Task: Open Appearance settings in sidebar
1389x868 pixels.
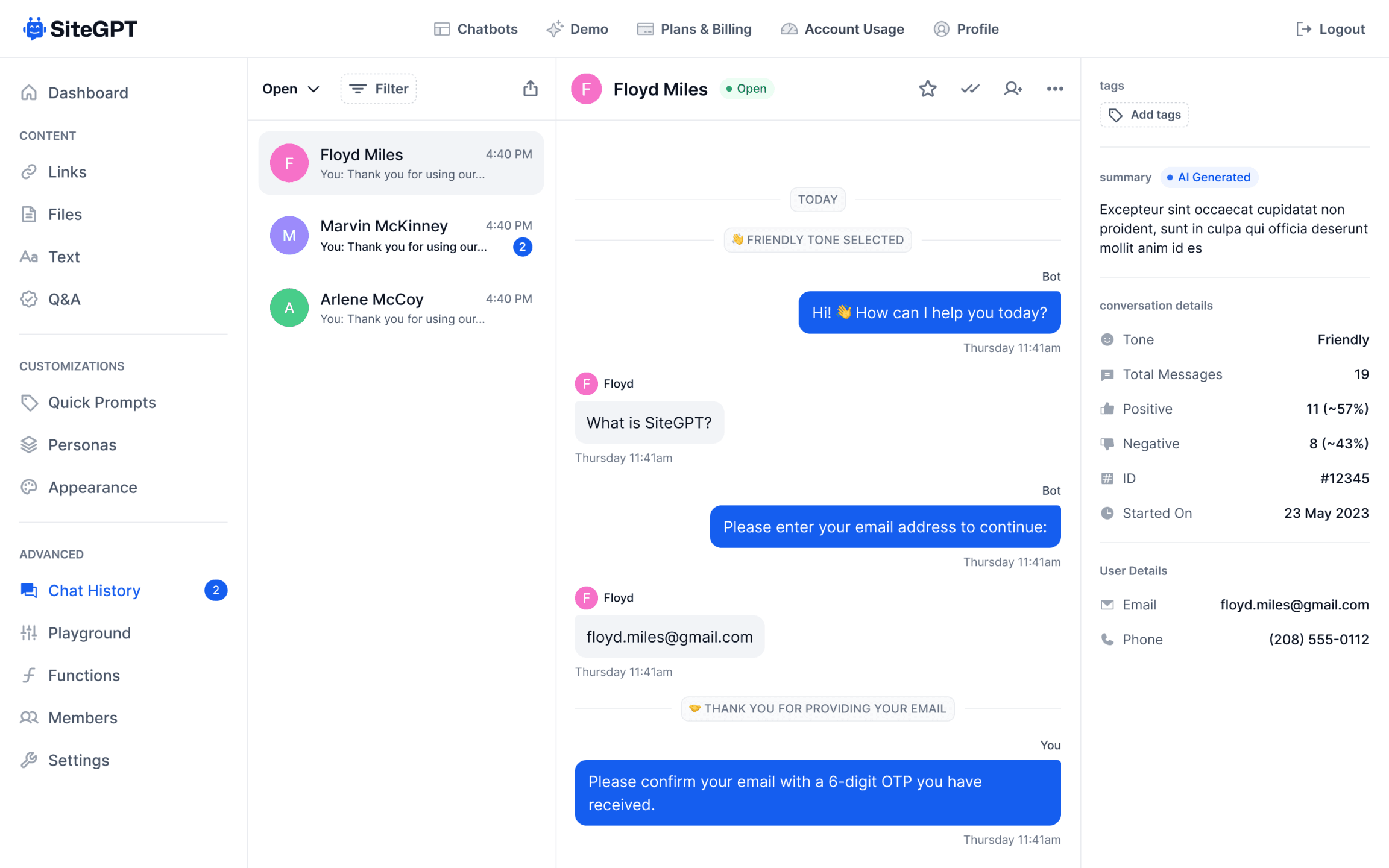Action: coord(92,487)
